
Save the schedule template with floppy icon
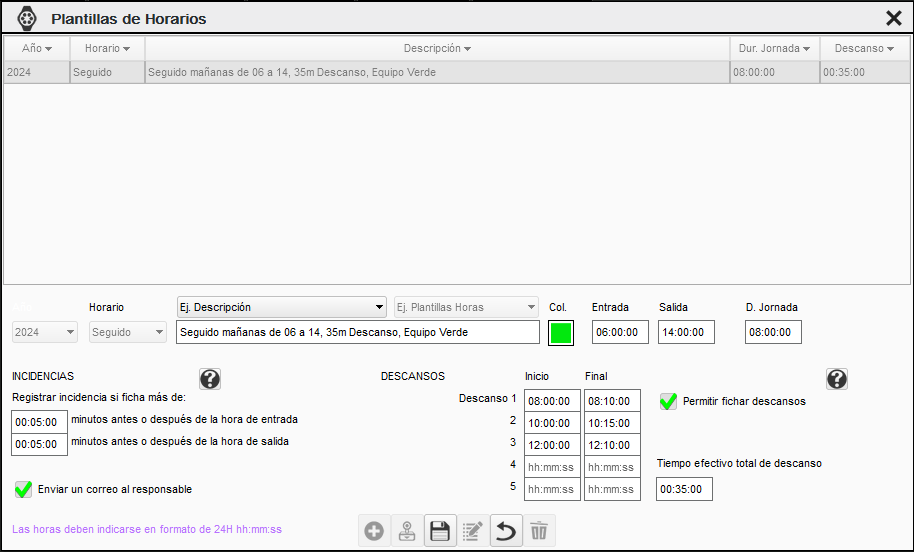point(440,531)
